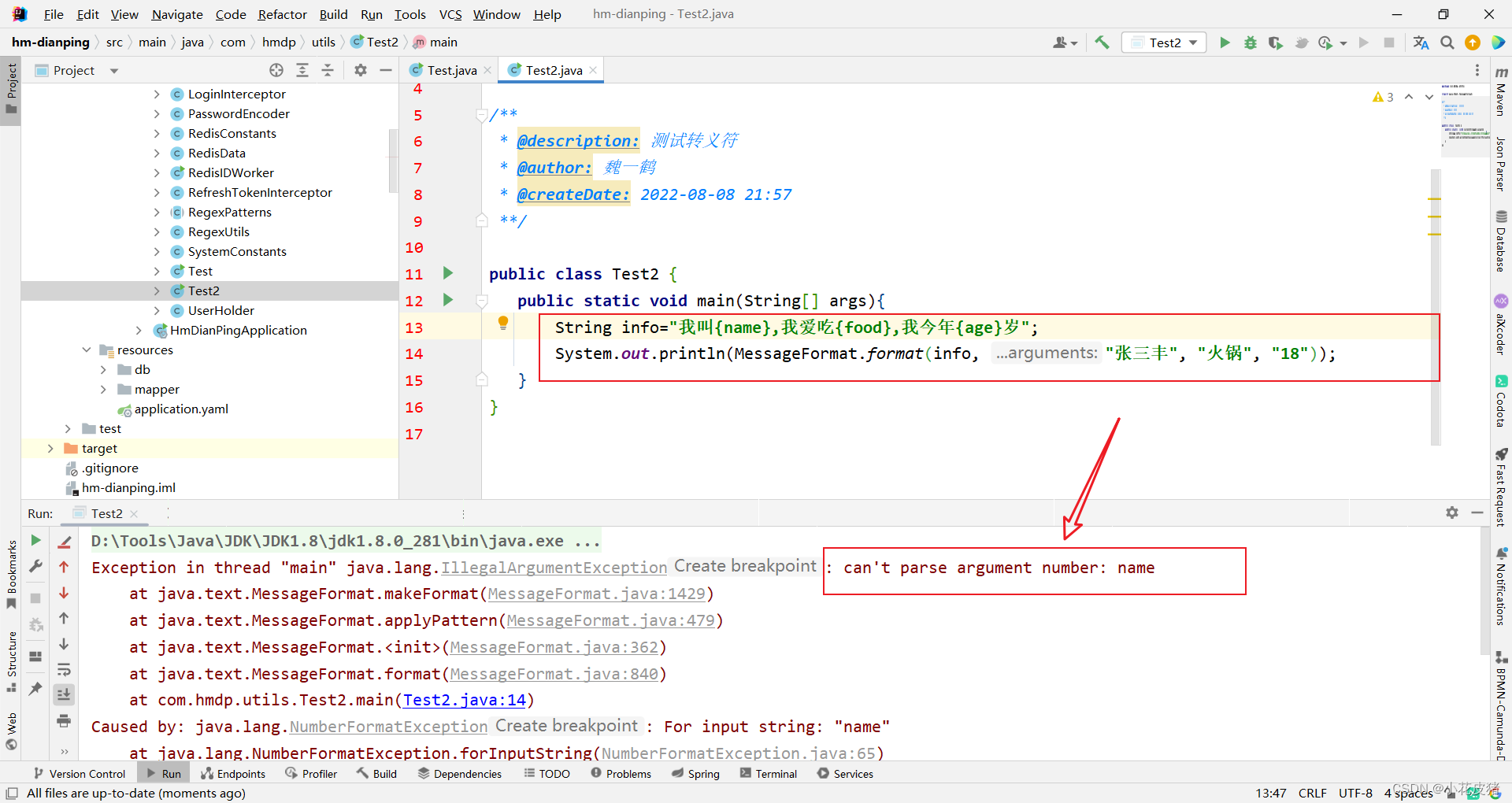
Task: Click the run gutter arrow beside main method
Action: [448, 300]
